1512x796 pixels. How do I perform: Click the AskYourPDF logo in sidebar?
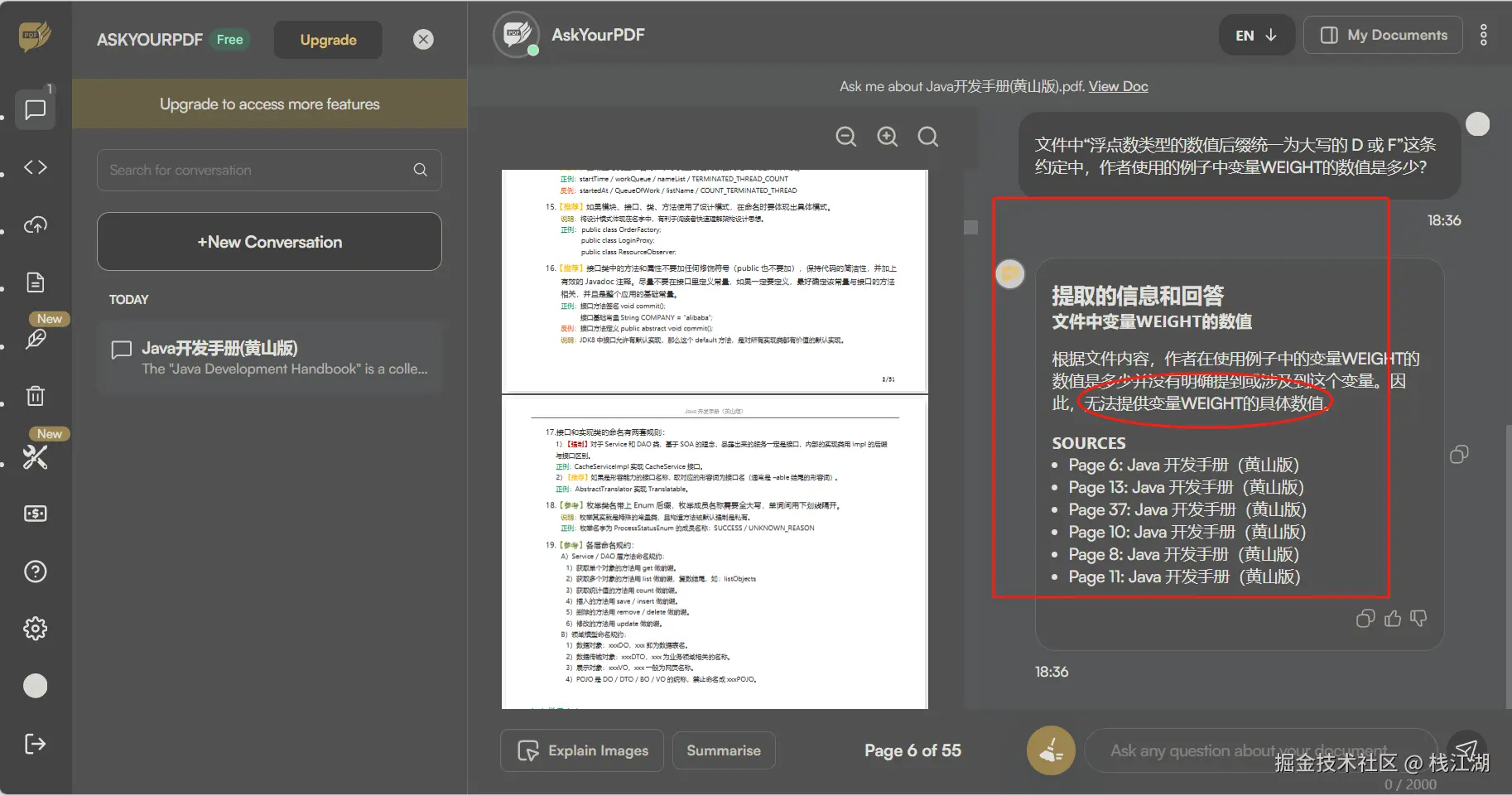tap(35, 36)
